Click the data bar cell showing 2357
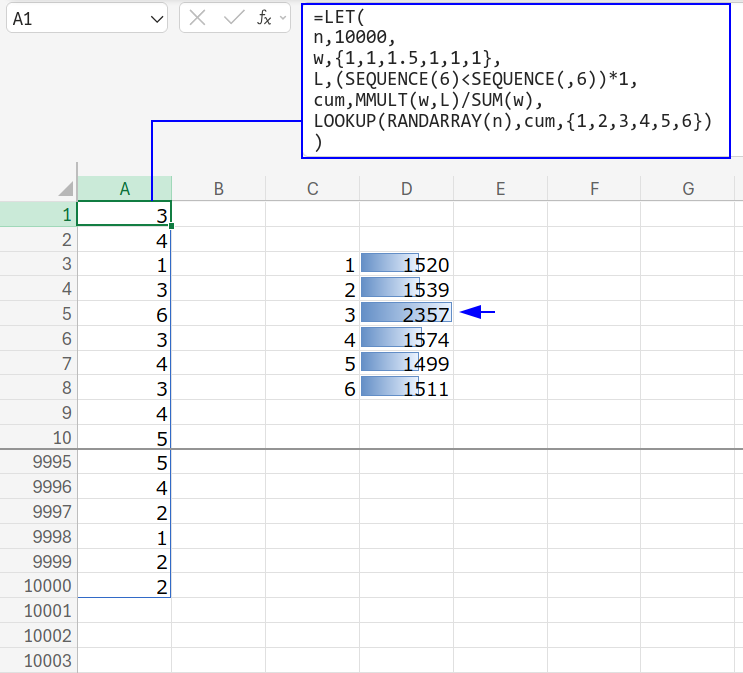743x673 pixels. pos(406,314)
